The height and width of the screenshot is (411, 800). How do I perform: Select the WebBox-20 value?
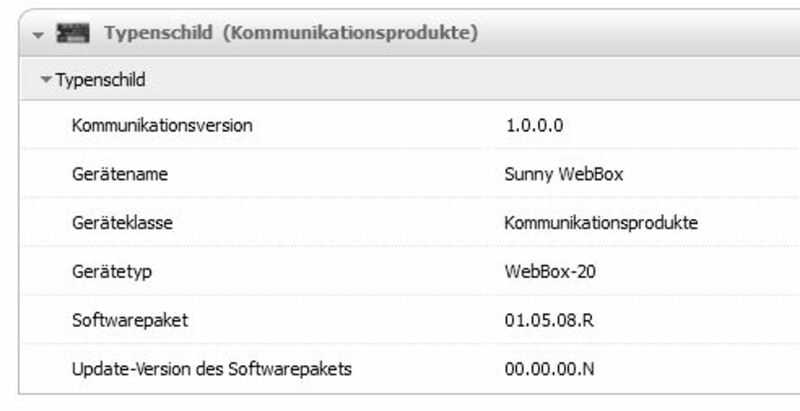coord(550,271)
